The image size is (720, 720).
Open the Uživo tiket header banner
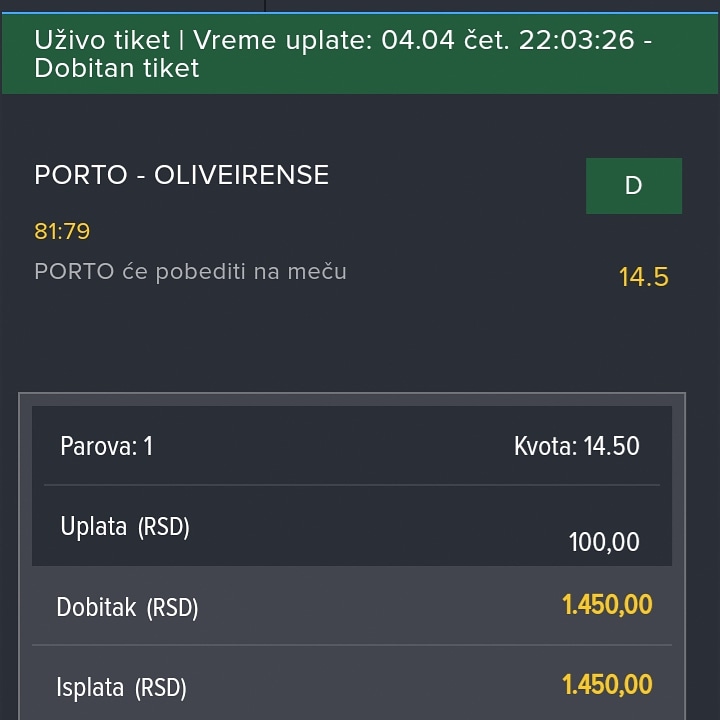(360, 54)
